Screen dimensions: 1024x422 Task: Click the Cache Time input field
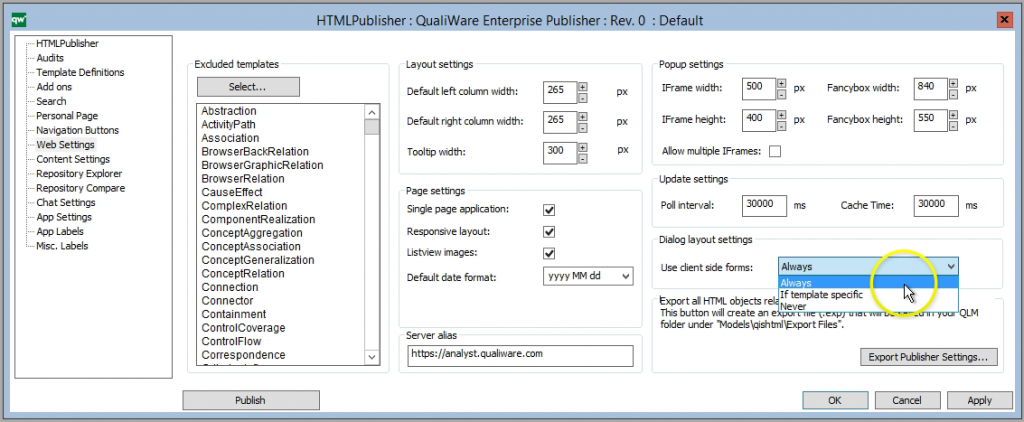(x=936, y=205)
